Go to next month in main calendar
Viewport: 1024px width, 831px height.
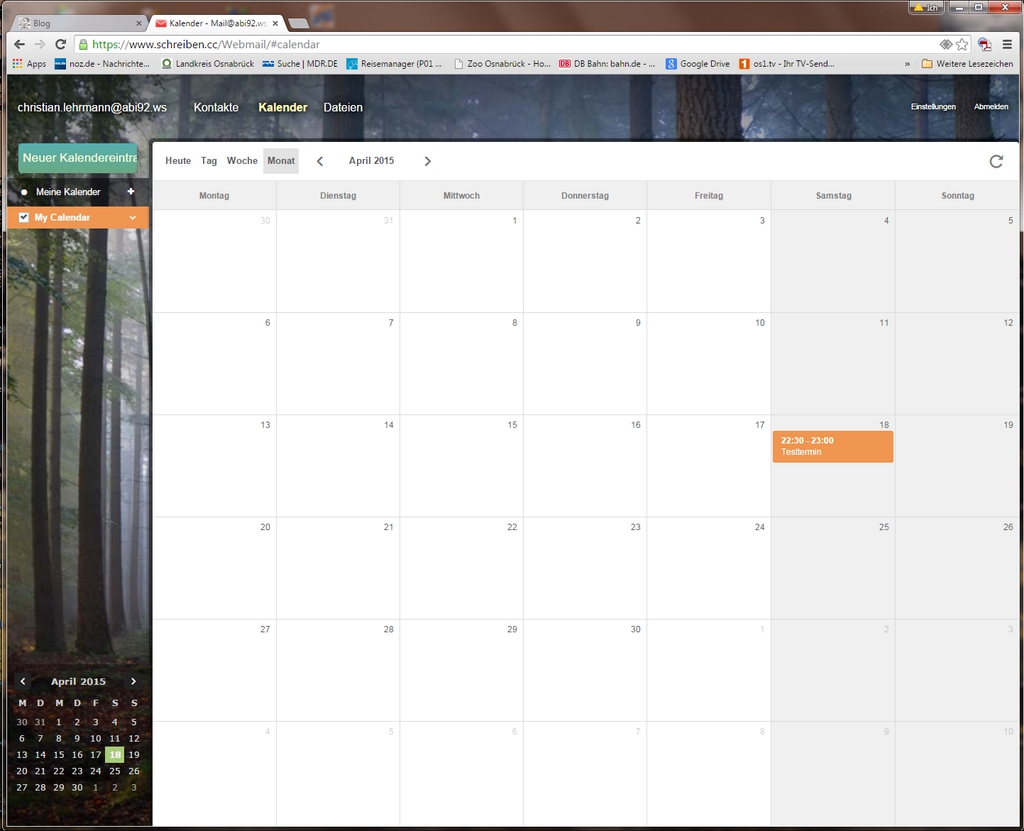tap(428, 161)
